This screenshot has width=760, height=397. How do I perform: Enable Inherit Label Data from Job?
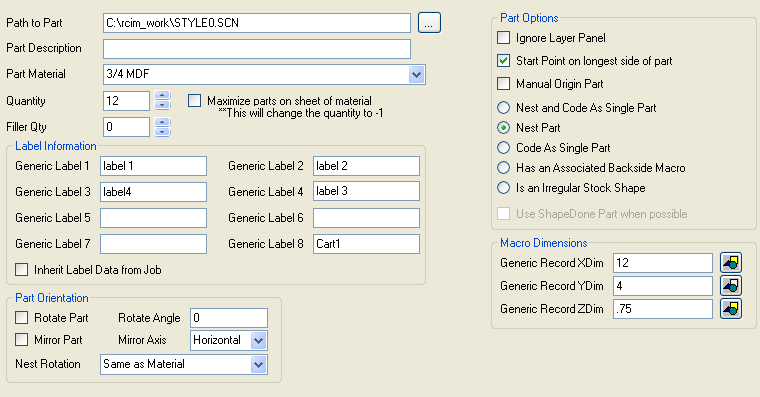pos(21,270)
